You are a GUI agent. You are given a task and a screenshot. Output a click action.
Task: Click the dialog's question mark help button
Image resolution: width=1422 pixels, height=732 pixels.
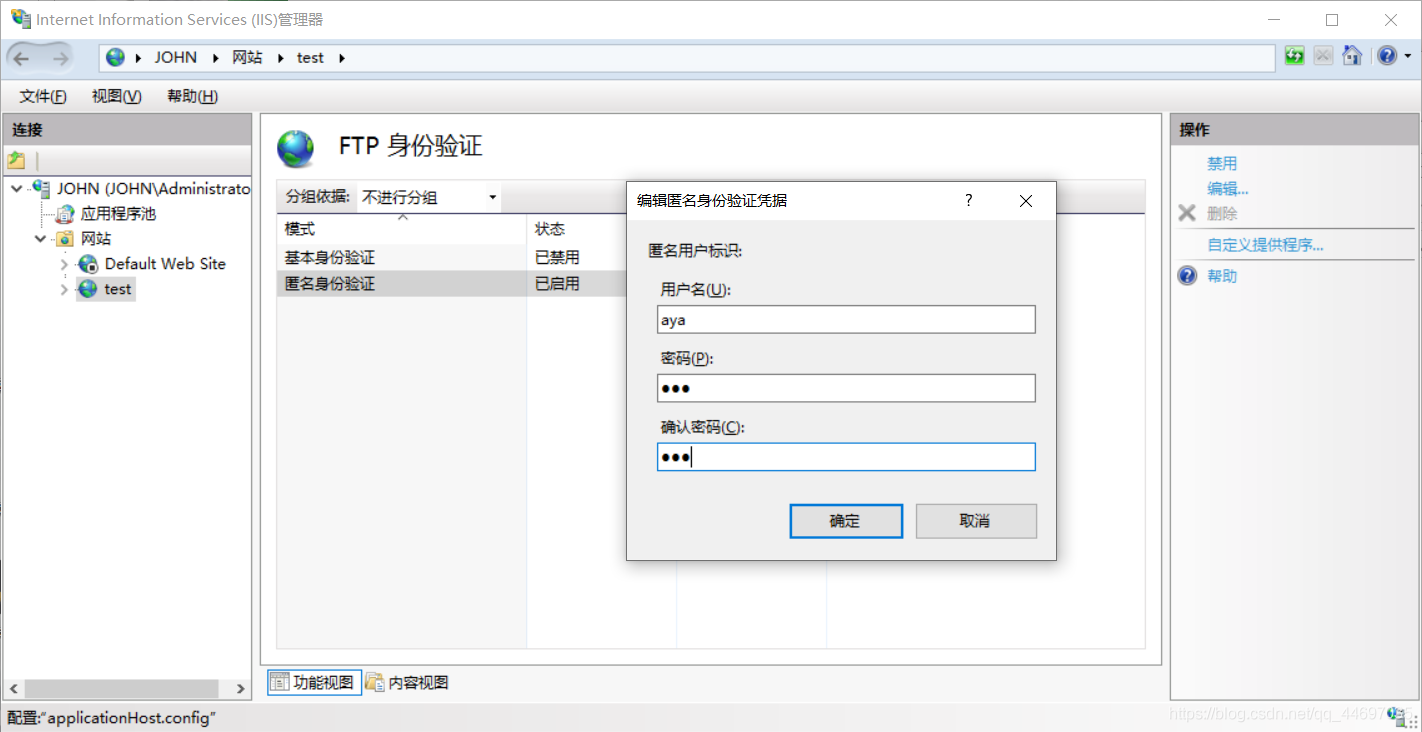click(968, 200)
